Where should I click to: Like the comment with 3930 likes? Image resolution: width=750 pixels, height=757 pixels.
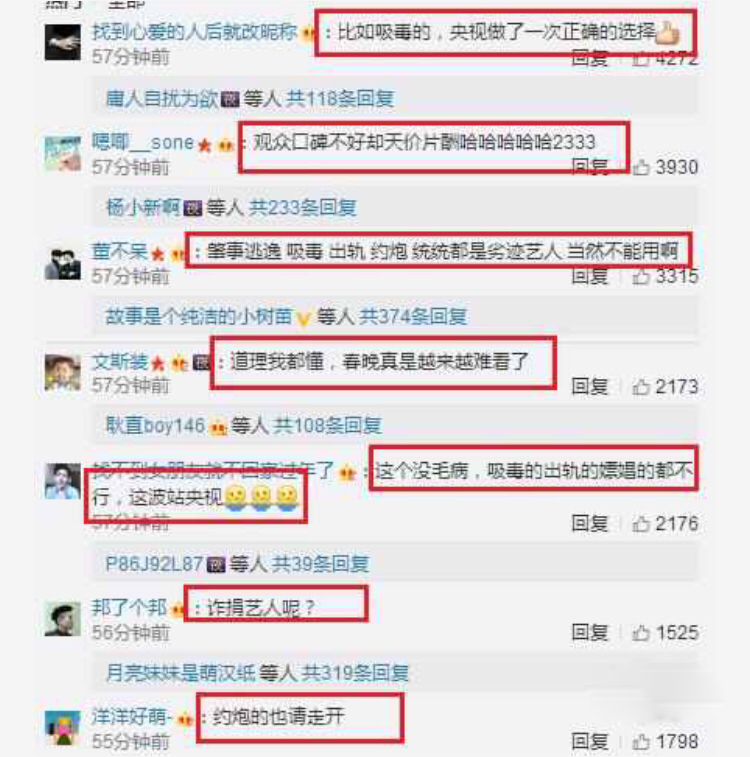(640, 168)
